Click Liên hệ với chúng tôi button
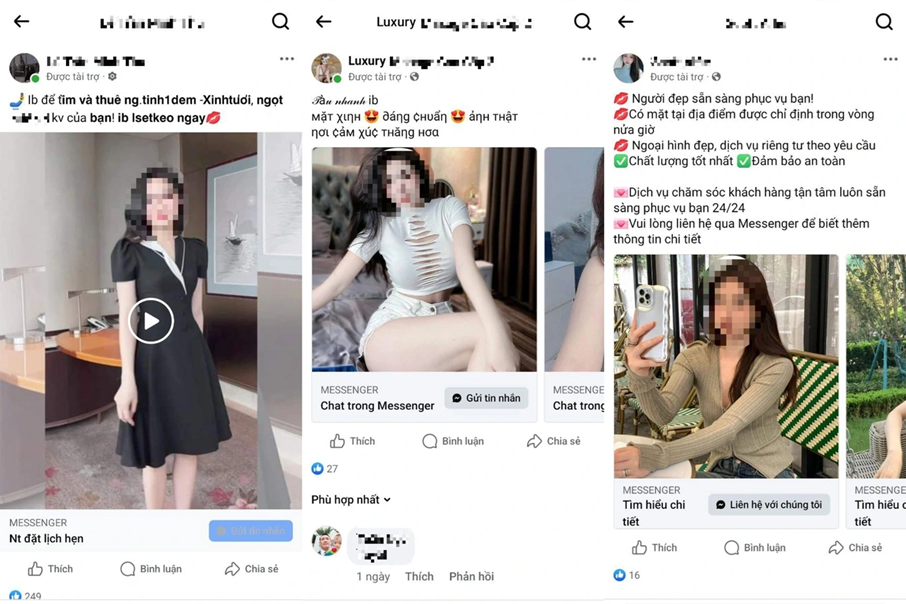 769,505
